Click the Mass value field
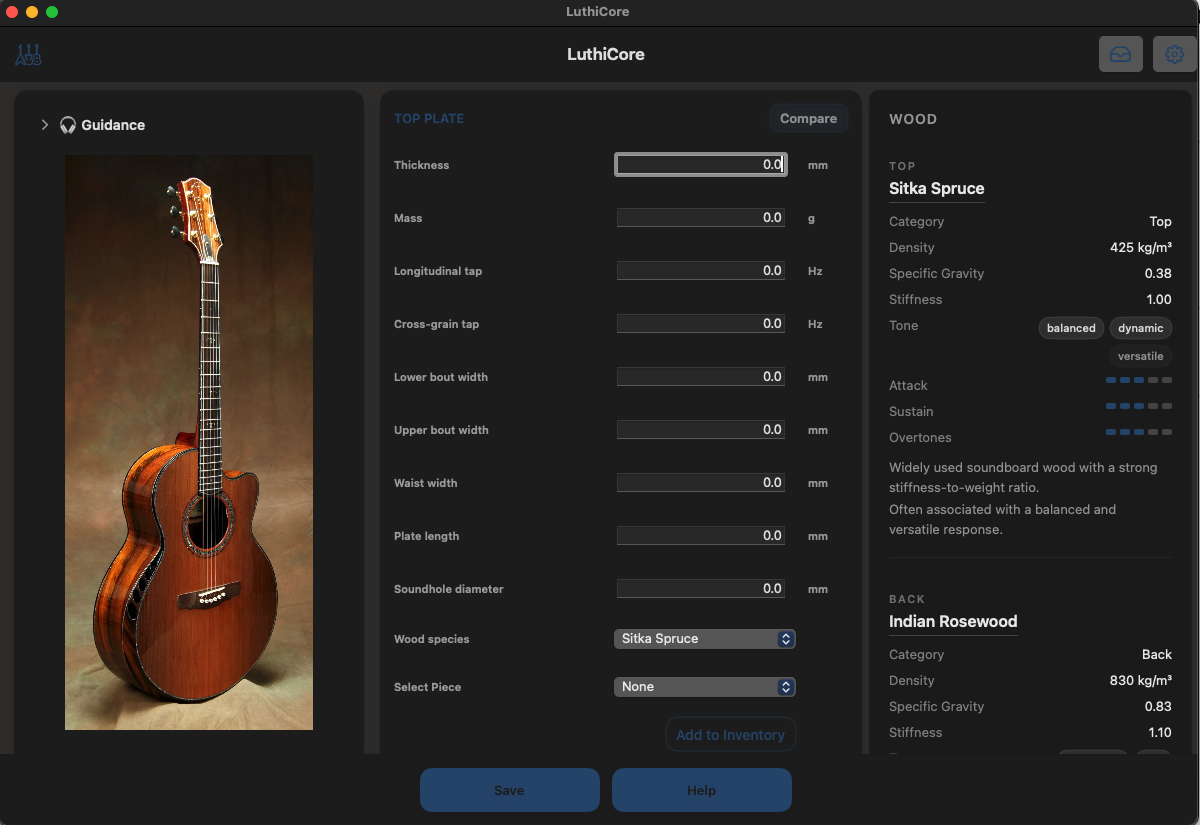The height and width of the screenshot is (825, 1200). [x=701, y=218]
